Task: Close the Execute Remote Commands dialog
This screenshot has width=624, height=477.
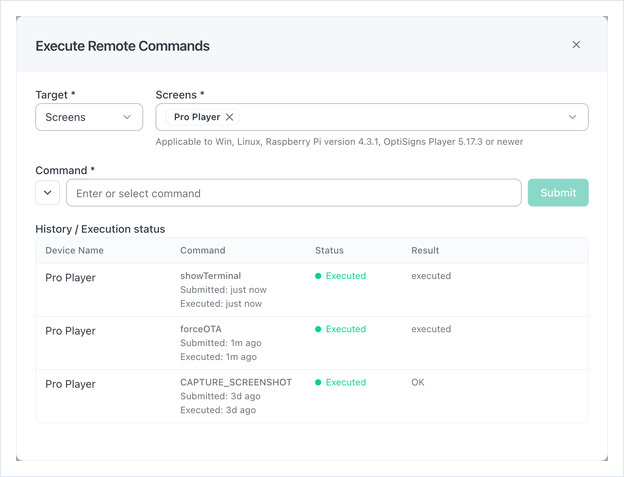Action: point(576,45)
